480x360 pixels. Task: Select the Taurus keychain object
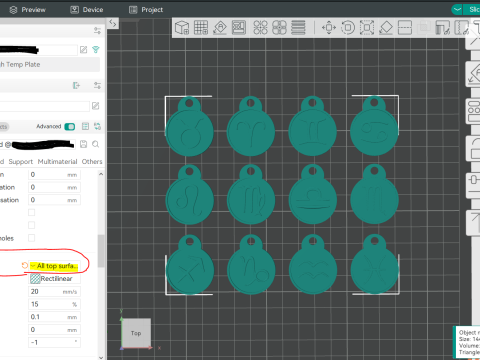(x=190, y=127)
